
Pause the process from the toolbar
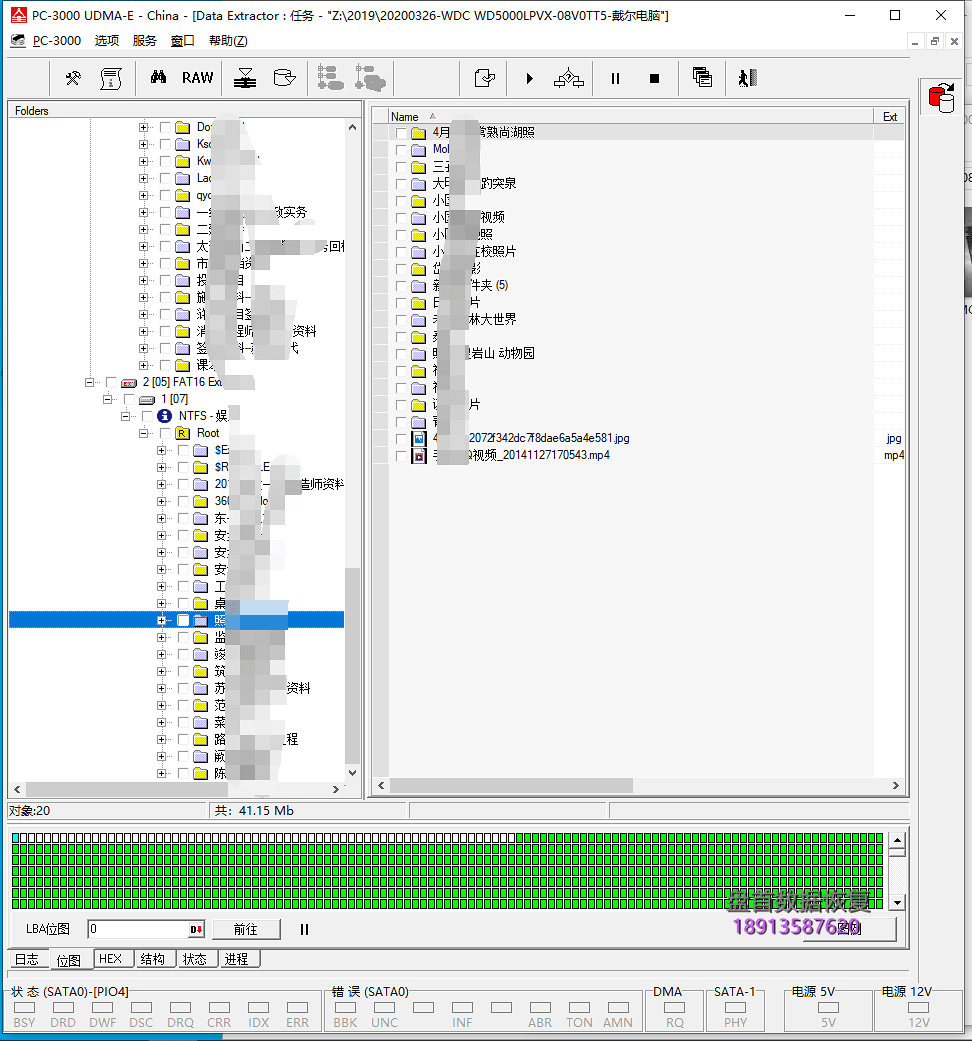(615, 78)
